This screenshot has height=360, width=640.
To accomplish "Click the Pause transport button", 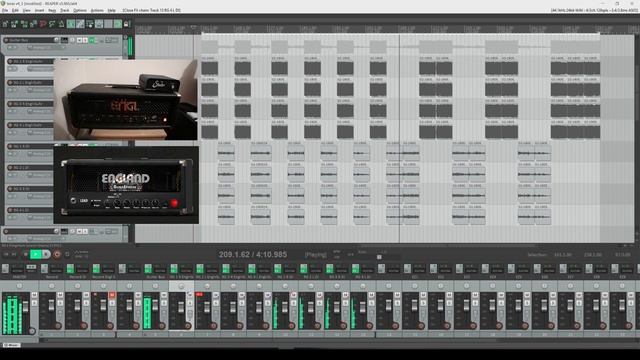I will tap(47, 254).
